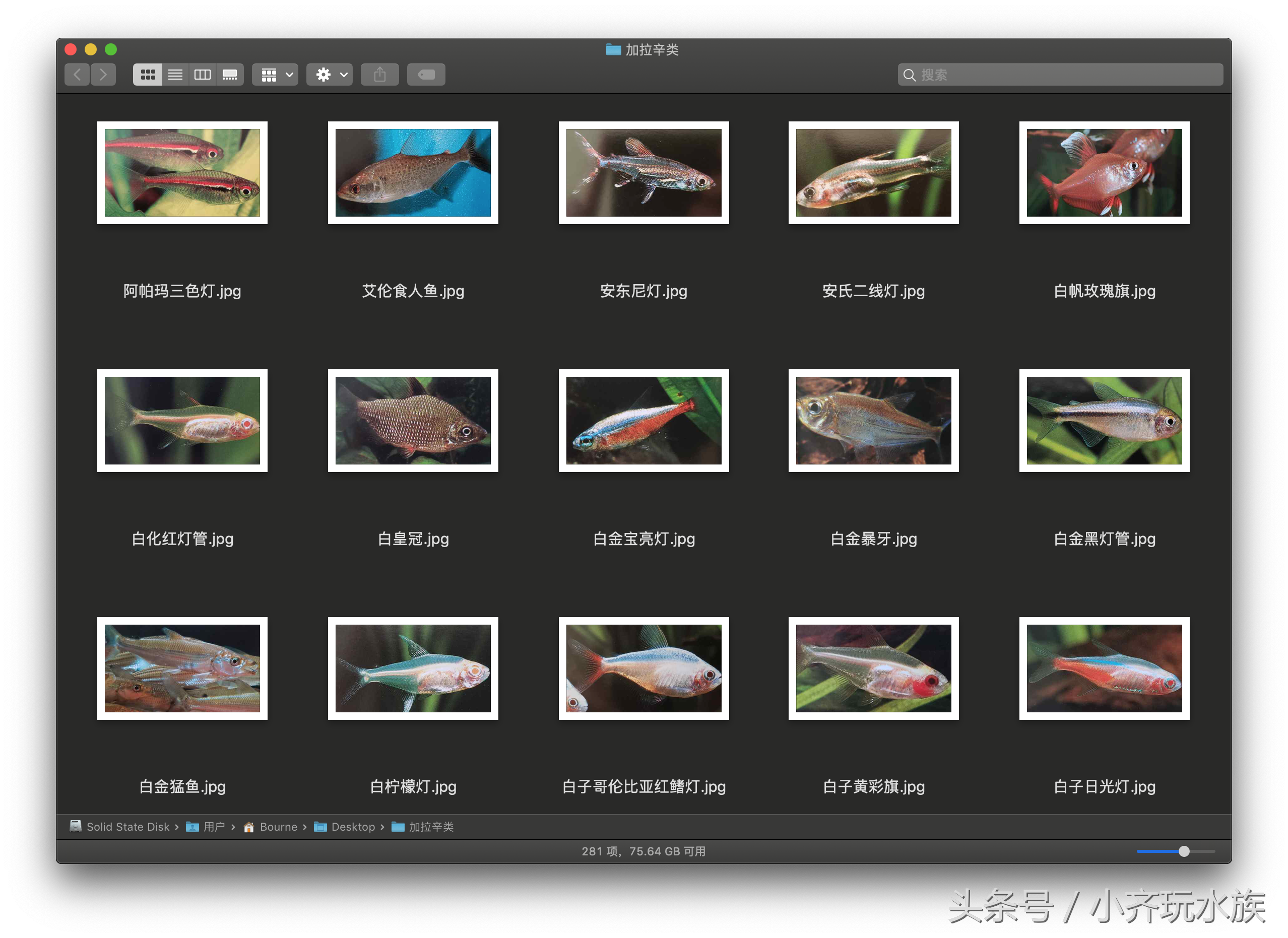
Task: Go forward with the right arrow button
Action: point(103,75)
